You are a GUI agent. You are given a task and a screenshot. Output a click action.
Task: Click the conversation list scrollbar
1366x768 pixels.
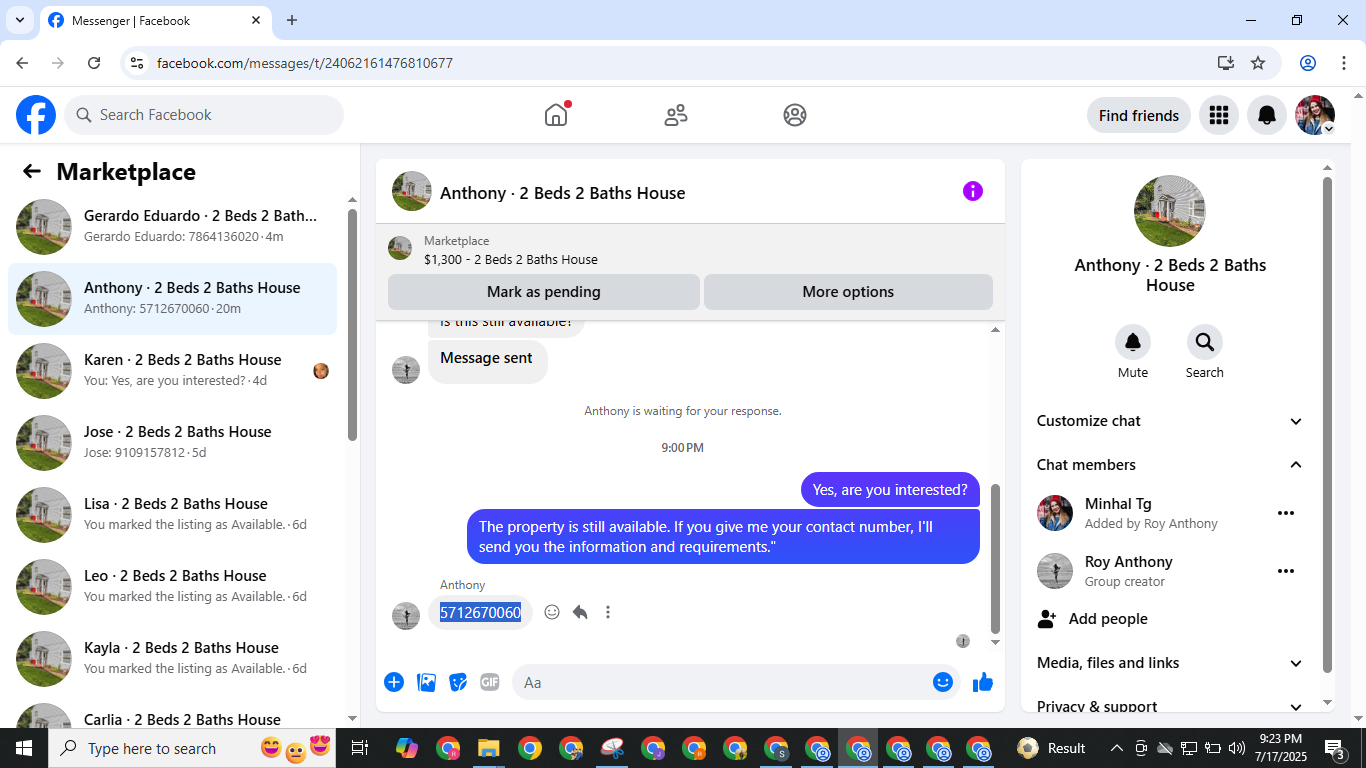(352, 324)
